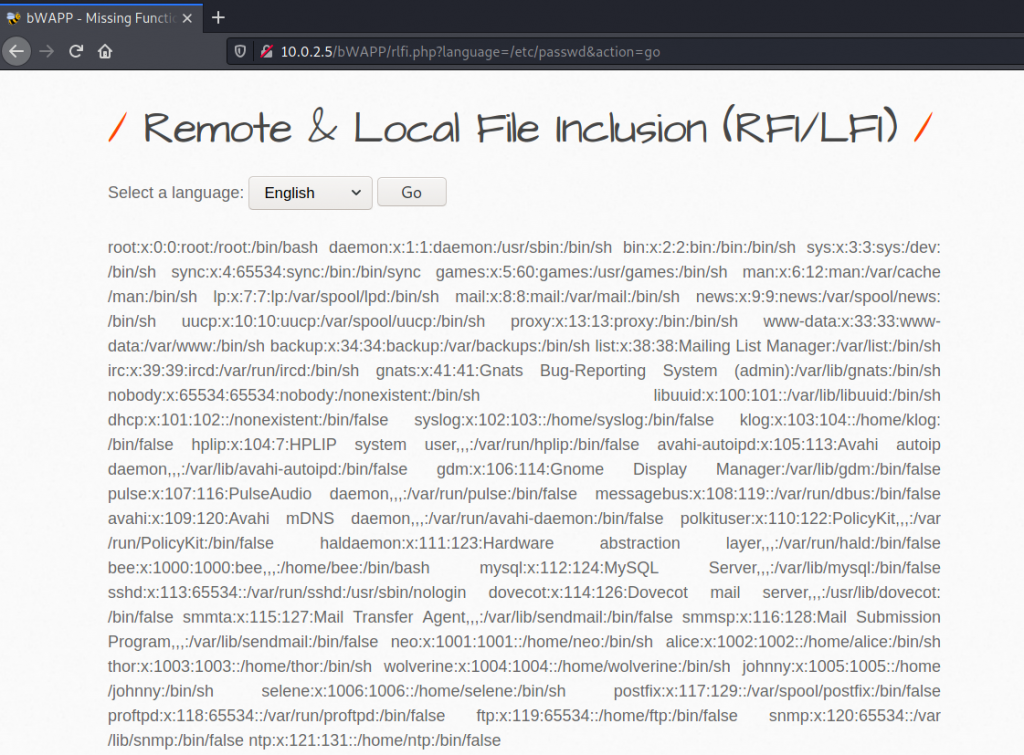Click the Remote & Local File Inclusion heading
Image resolution: width=1024 pixels, height=755 pixels.
520,128
